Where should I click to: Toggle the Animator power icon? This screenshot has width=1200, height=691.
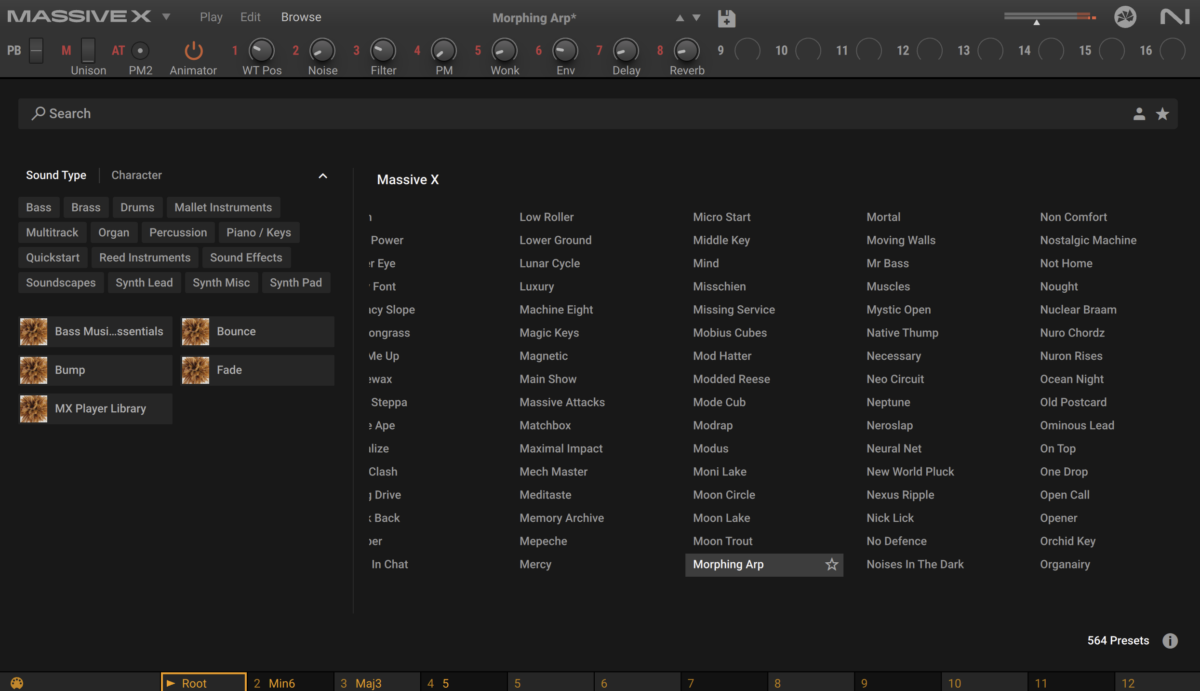pyautogui.click(x=193, y=50)
